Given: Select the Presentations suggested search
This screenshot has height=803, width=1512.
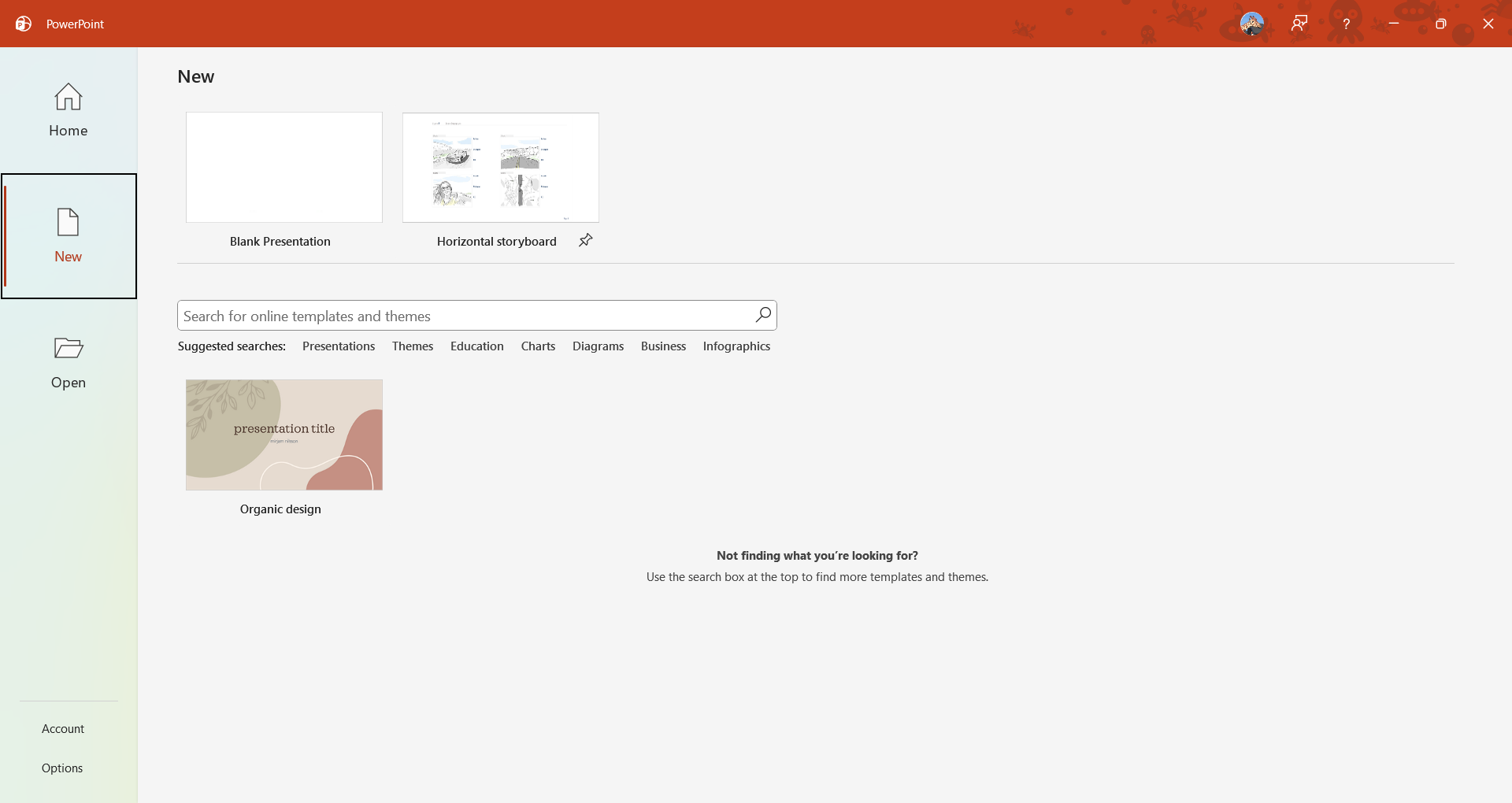Looking at the screenshot, I should [x=338, y=346].
